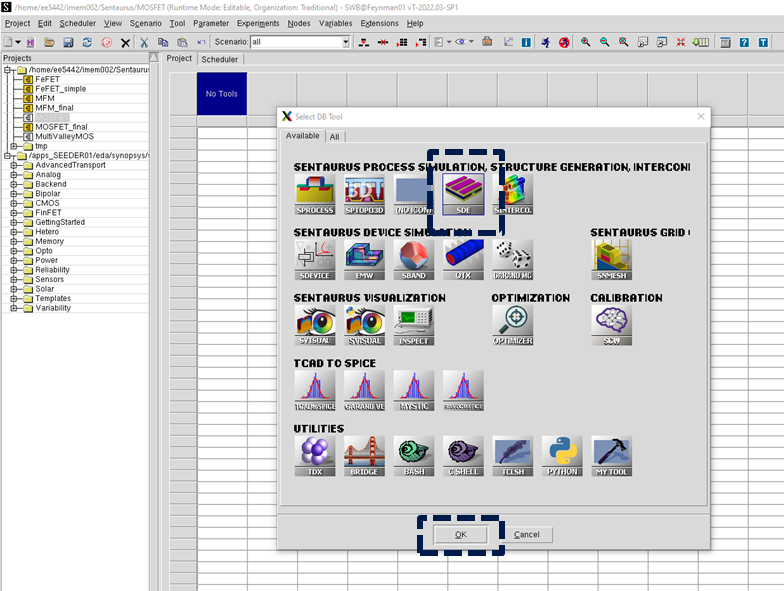Viewport: 784px width, 591px height.
Task: Expand the FinFET folder in tree
Action: point(14,213)
